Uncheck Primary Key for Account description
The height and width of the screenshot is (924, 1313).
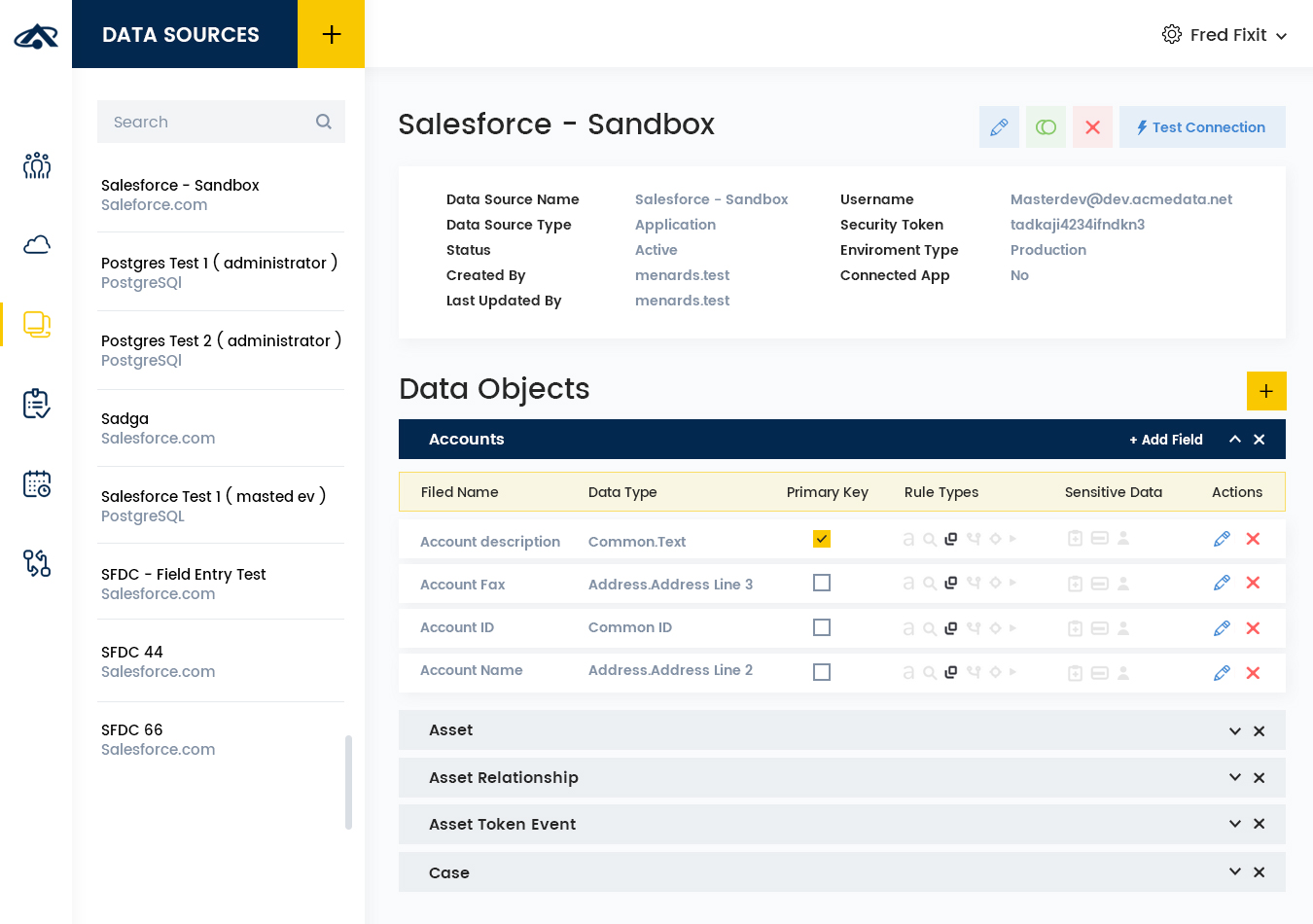(x=822, y=539)
